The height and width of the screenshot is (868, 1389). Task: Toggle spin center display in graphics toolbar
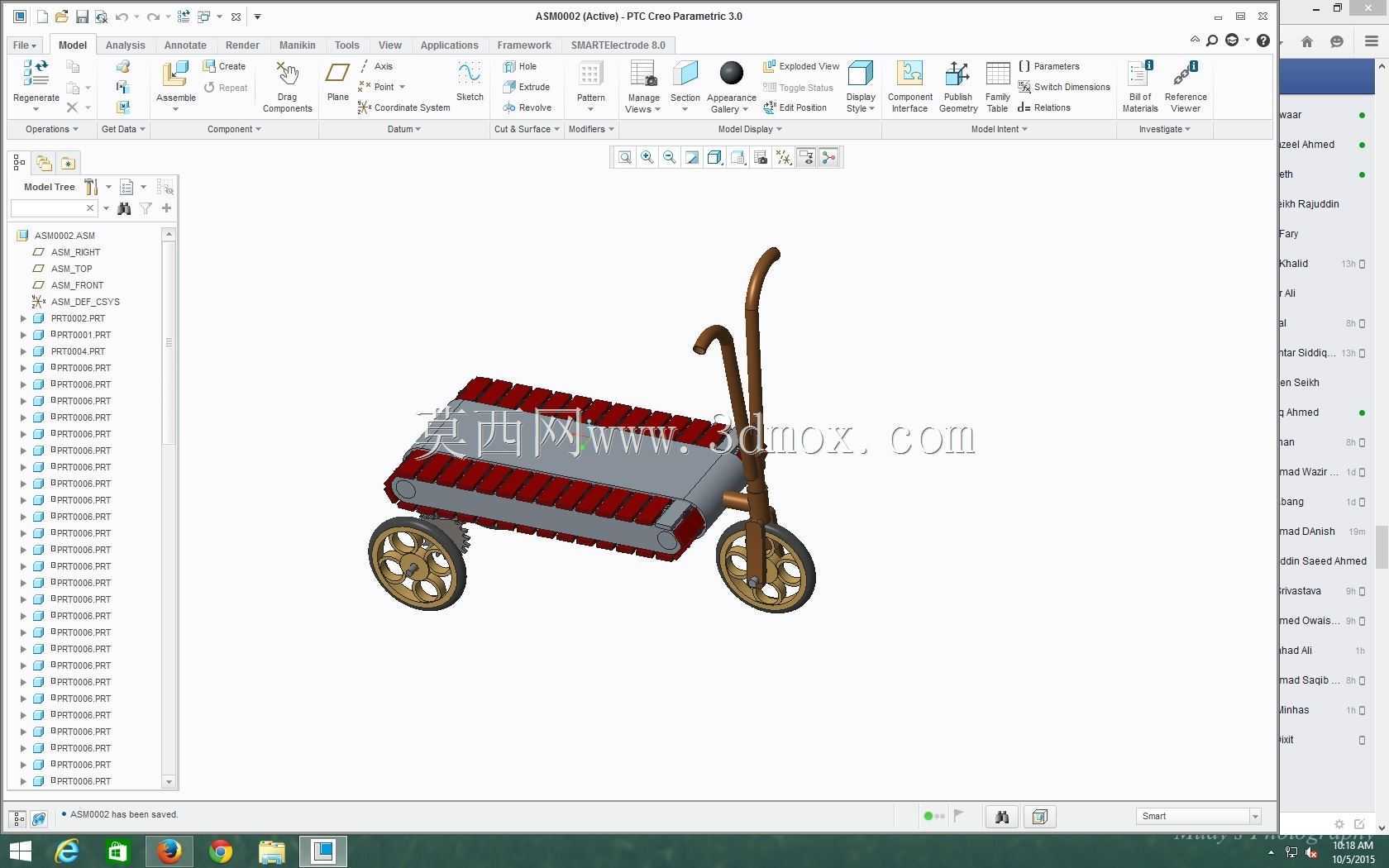tap(828, 157)
